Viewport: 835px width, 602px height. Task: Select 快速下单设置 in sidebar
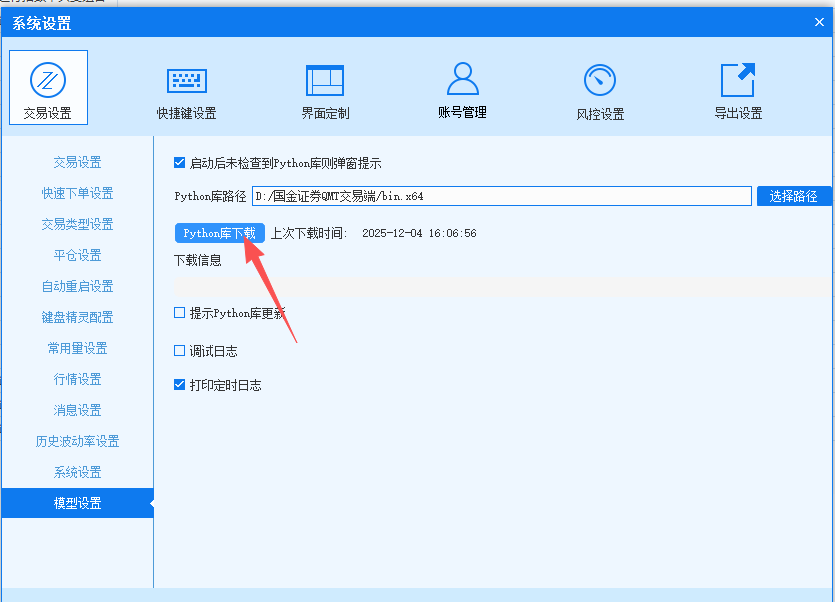(77, 193)
